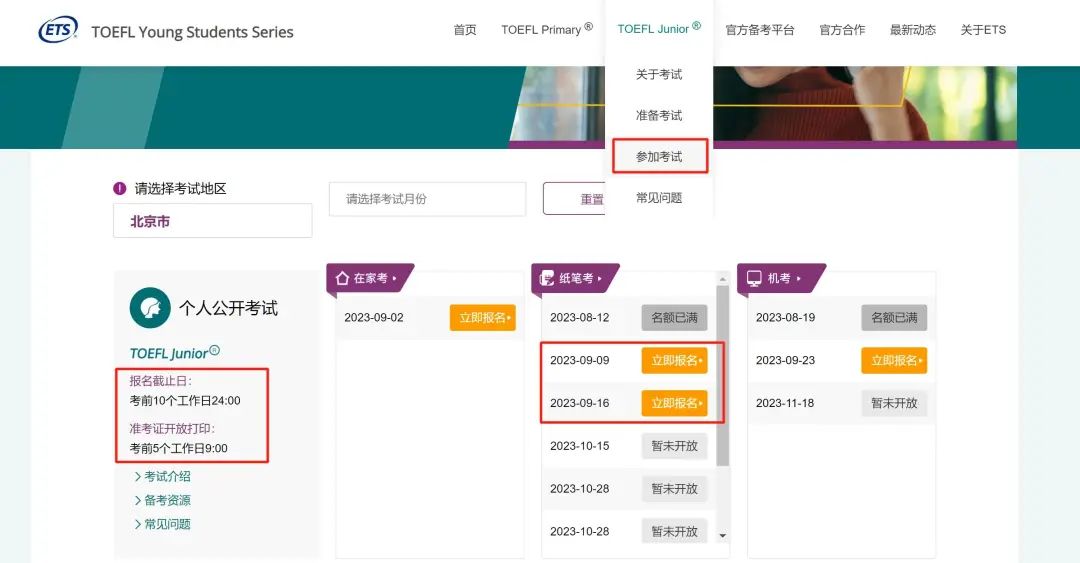Click 名额已满 for 2023-08-19 computer exam
Viewport: 1080px width, 563px height.
(x=894, y=318)
